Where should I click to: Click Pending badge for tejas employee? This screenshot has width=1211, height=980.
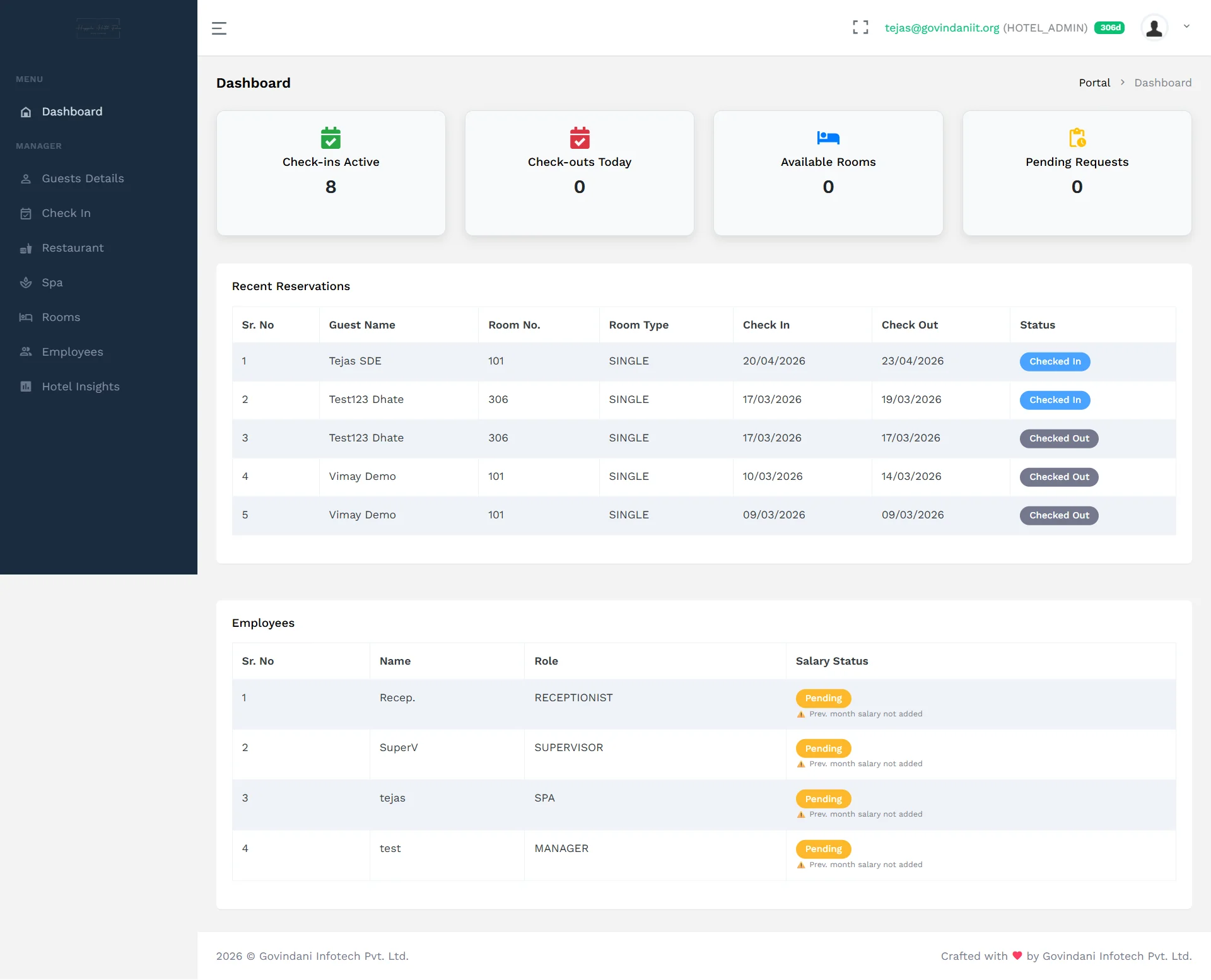pos(823,799)
